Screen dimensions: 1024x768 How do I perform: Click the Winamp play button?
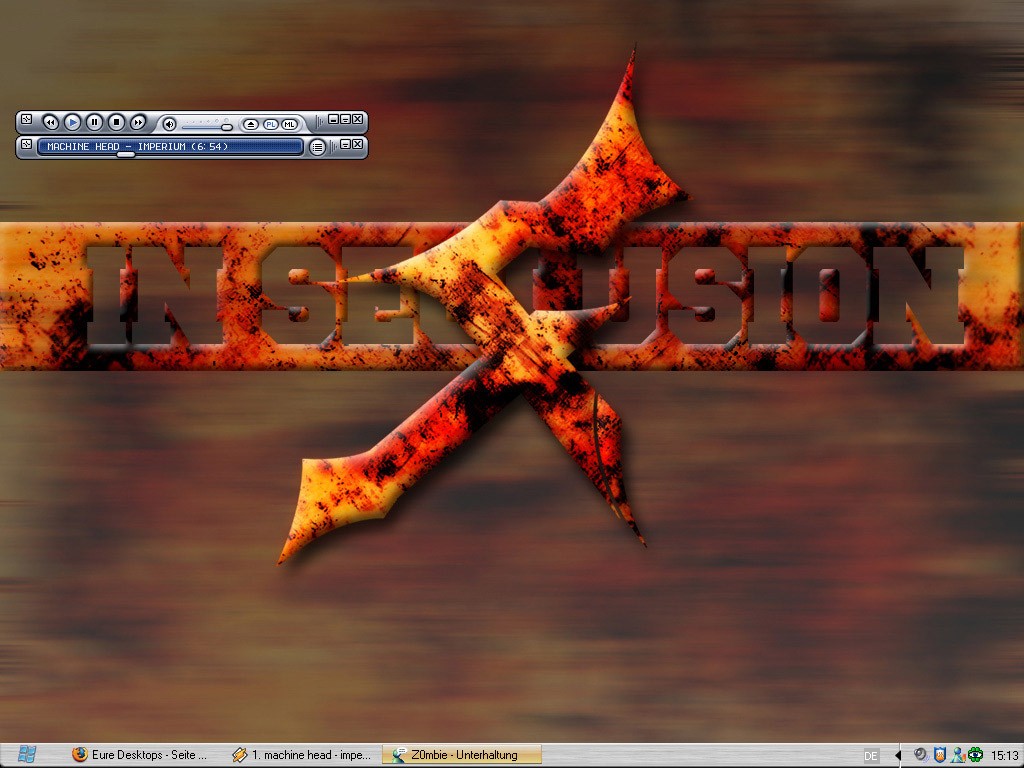coord(72,122)
